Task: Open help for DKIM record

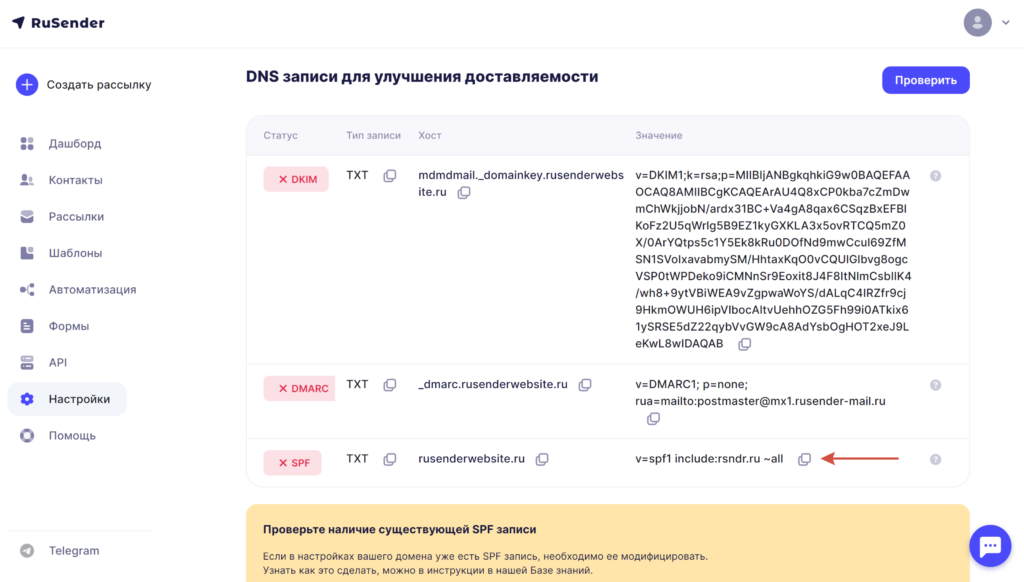Action: [936, 176]
